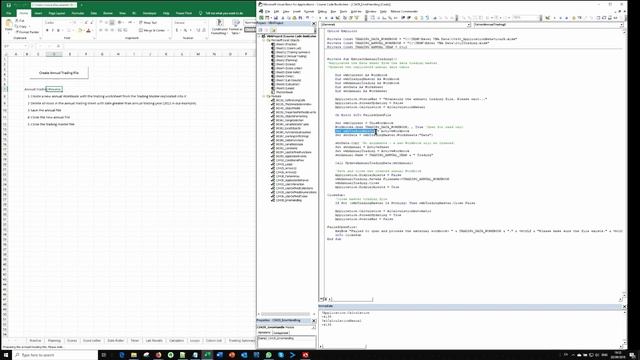
Task: Switch to Excel Developer tab
Action: pos(149,13)
